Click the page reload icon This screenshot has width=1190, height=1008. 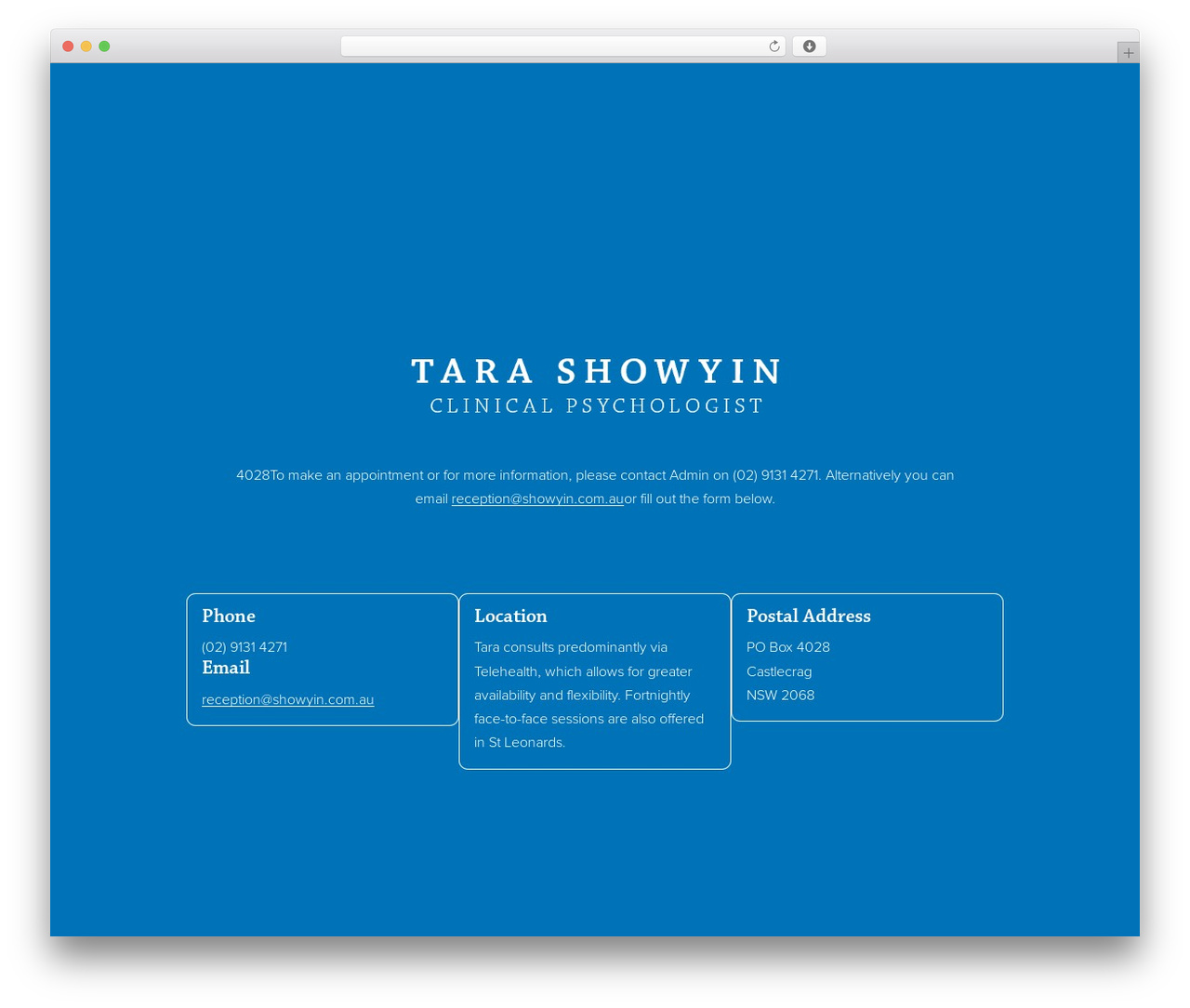click(x=773, y=46)
